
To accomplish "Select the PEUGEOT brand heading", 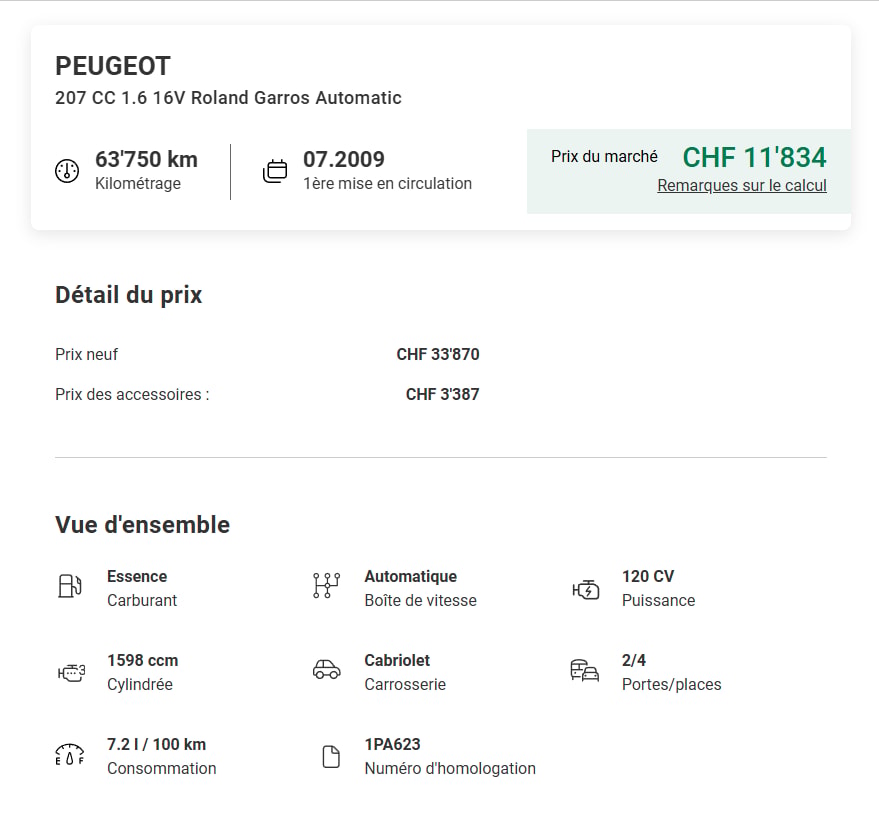I will 113,66.
